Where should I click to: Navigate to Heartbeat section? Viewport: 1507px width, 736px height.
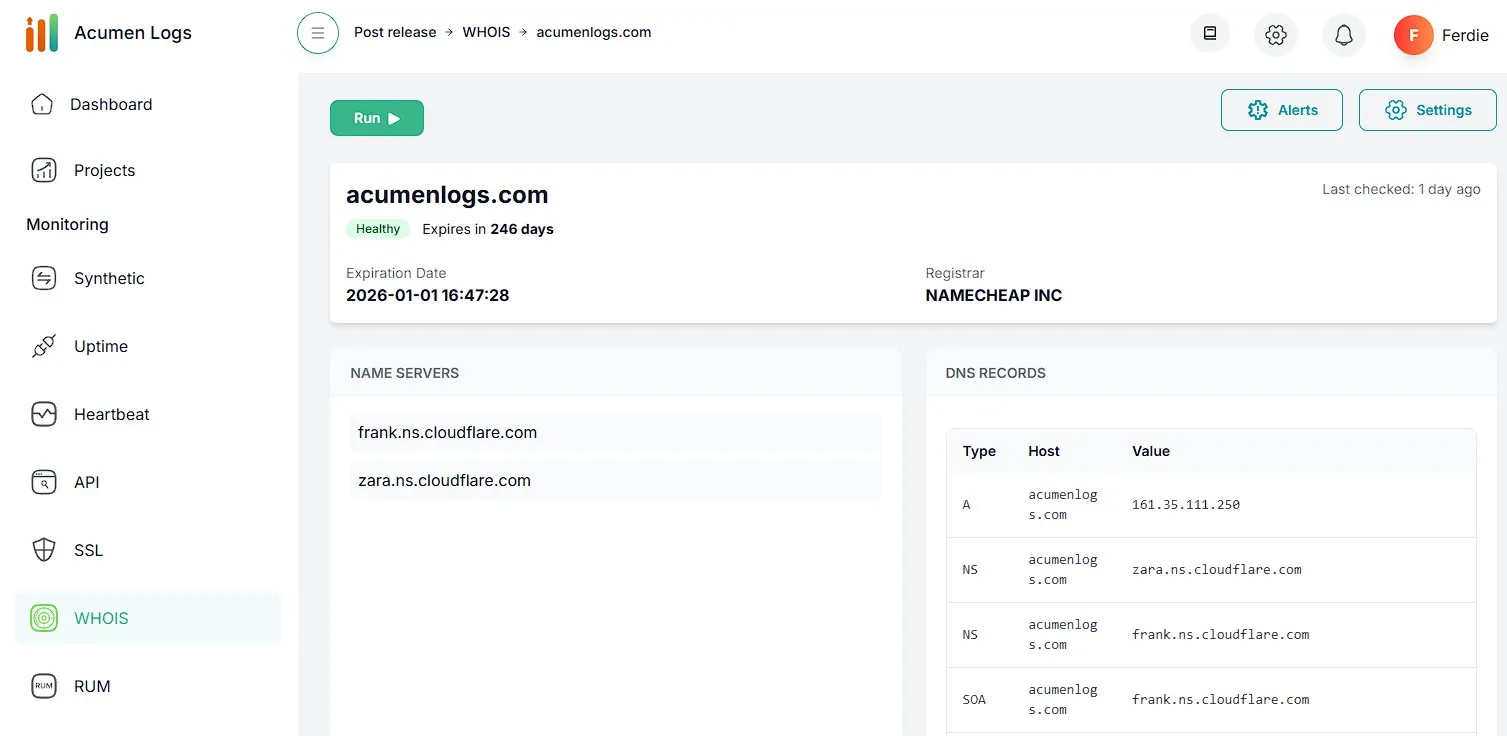click(x=112, y=414)
